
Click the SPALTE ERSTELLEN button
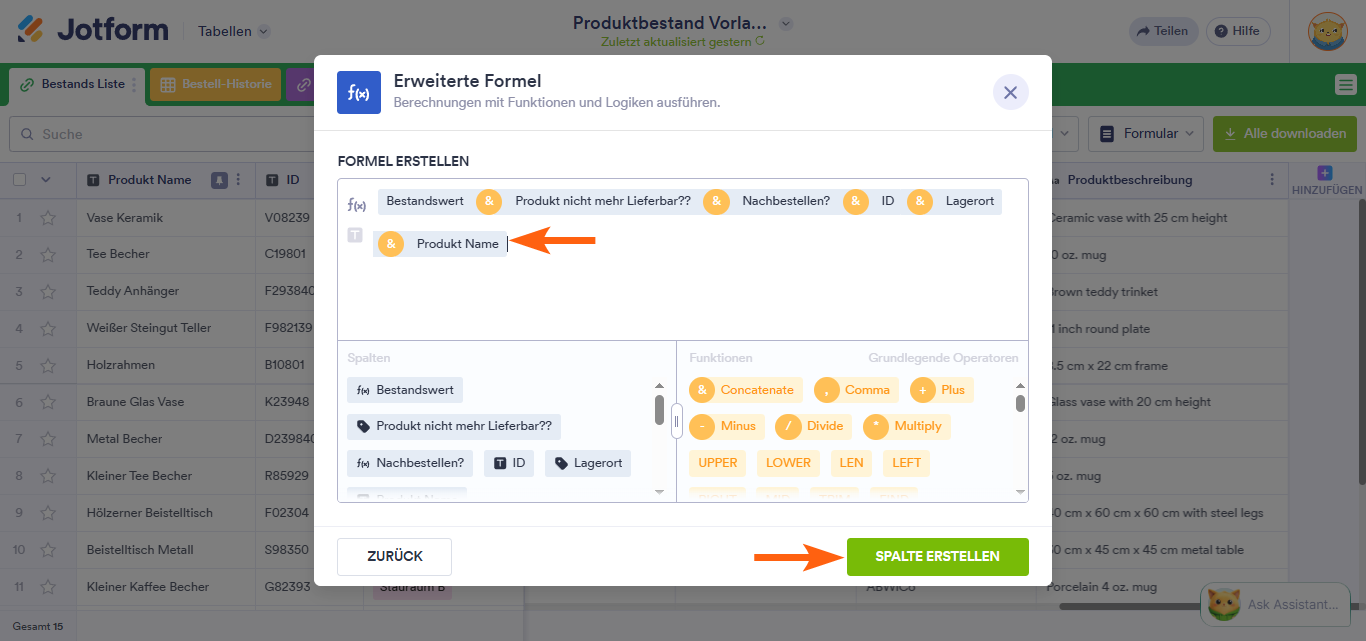[x=937, y=557]
